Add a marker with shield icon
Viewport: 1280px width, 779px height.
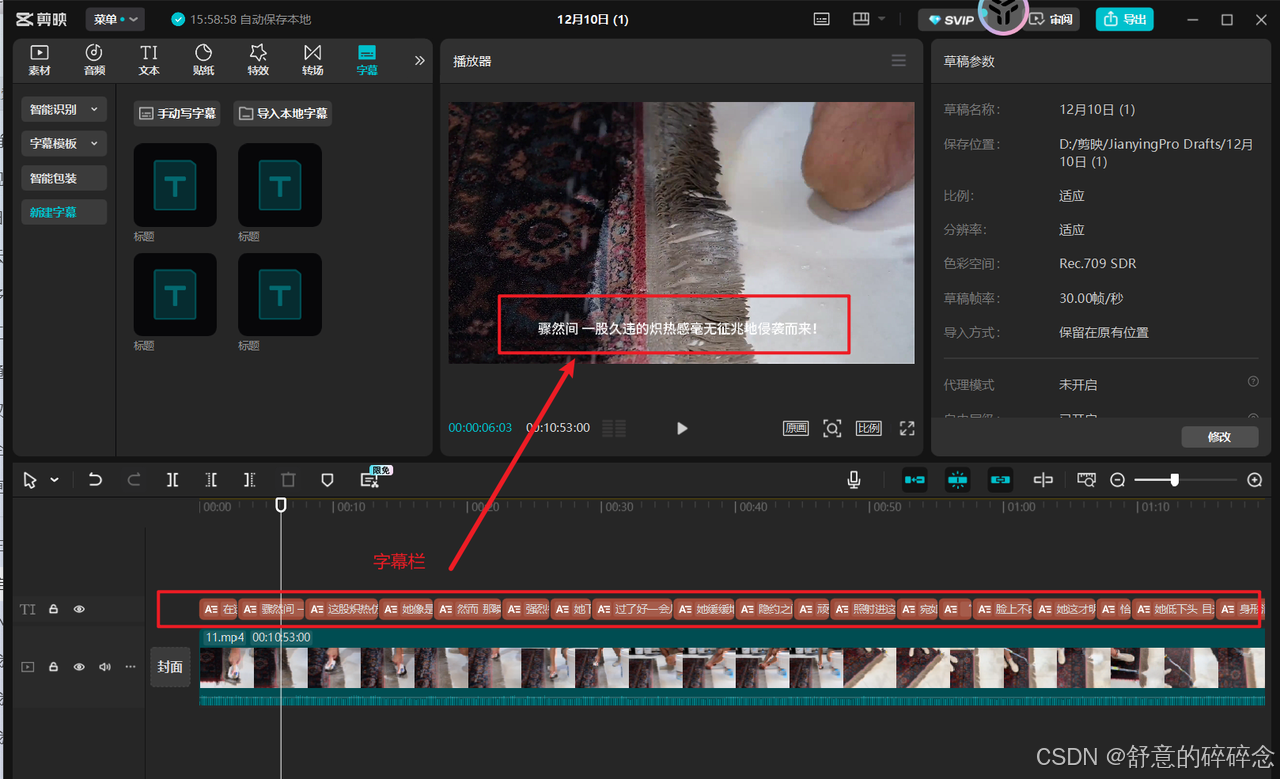coord(327,480)
